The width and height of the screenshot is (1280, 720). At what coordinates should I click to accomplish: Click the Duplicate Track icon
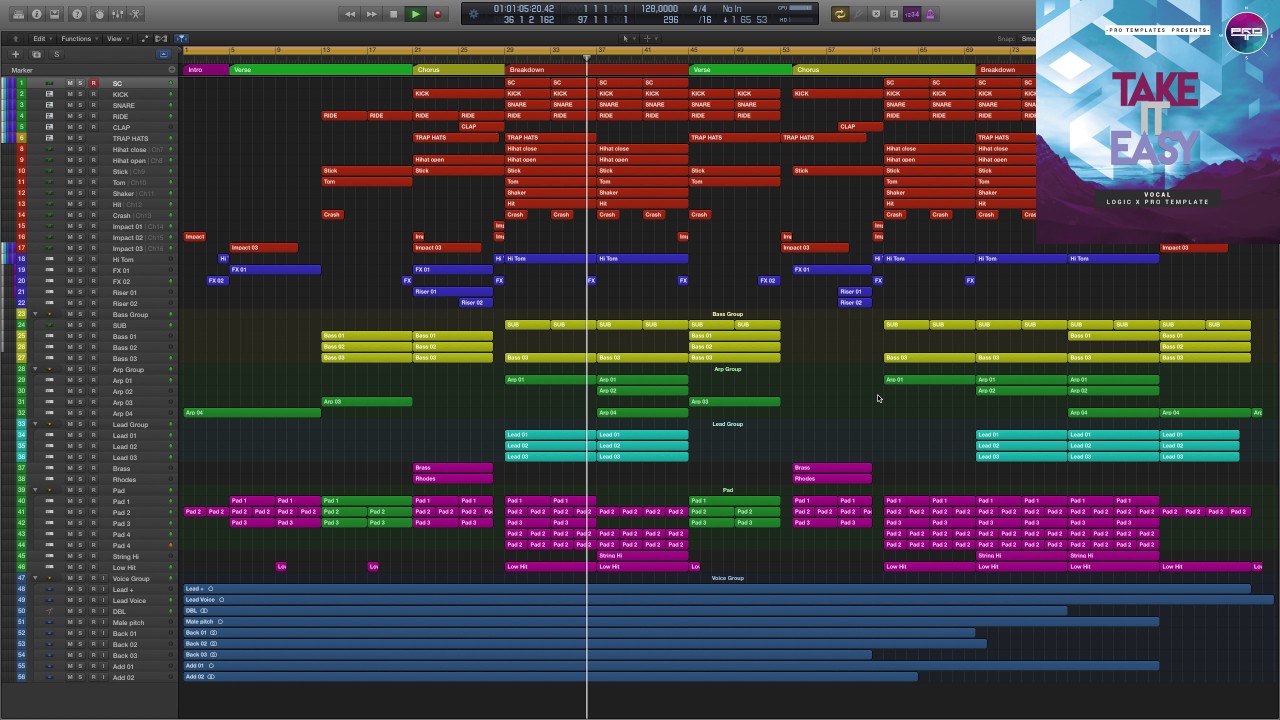click(x=37, y=54)
